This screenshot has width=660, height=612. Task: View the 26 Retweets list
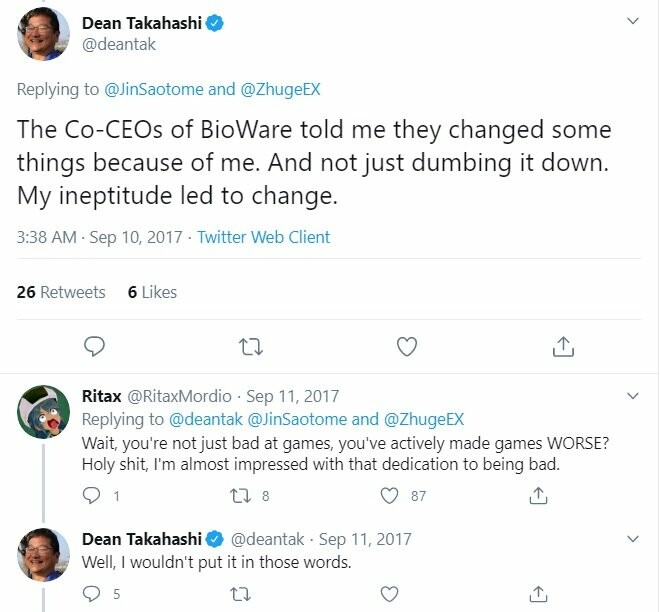pyautogui.click(x=61, y=292)
